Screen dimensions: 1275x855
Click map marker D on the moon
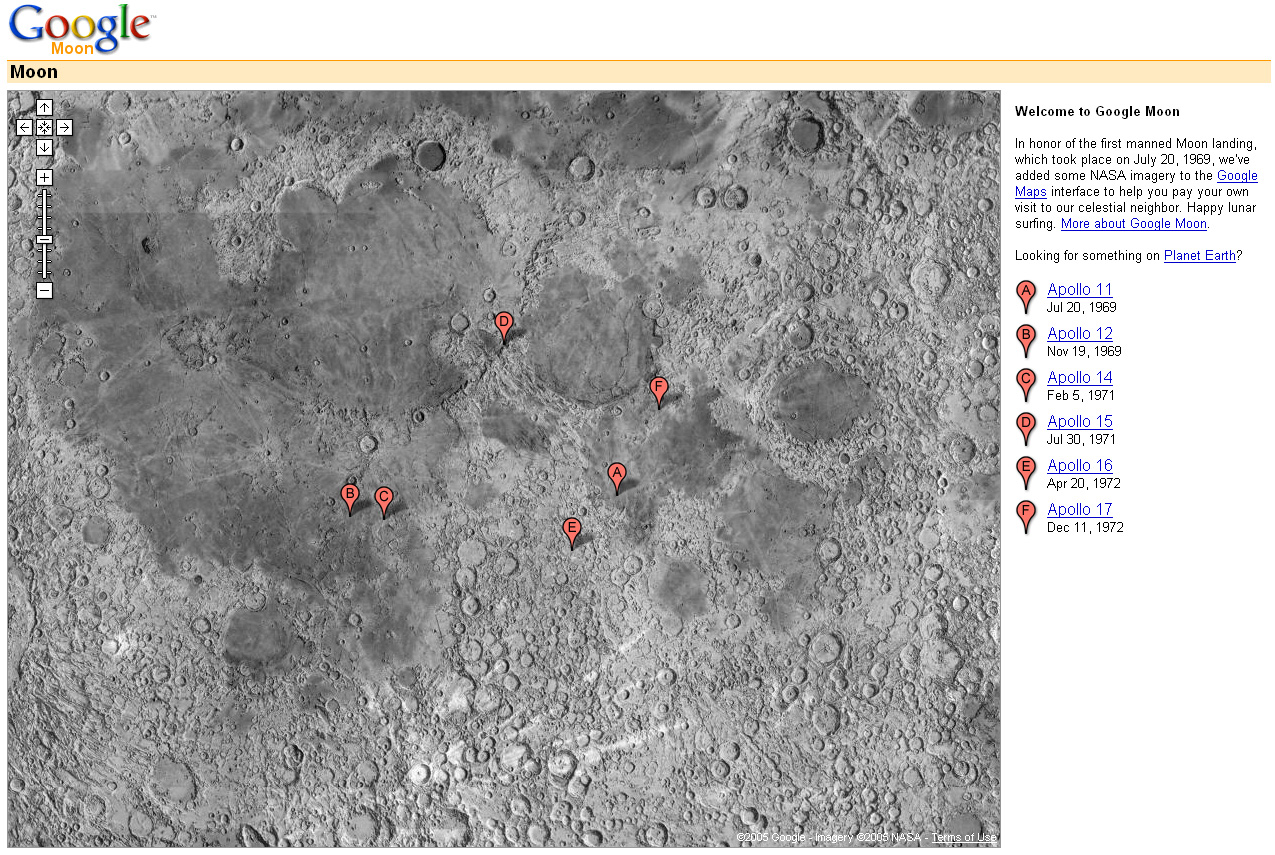504,324
